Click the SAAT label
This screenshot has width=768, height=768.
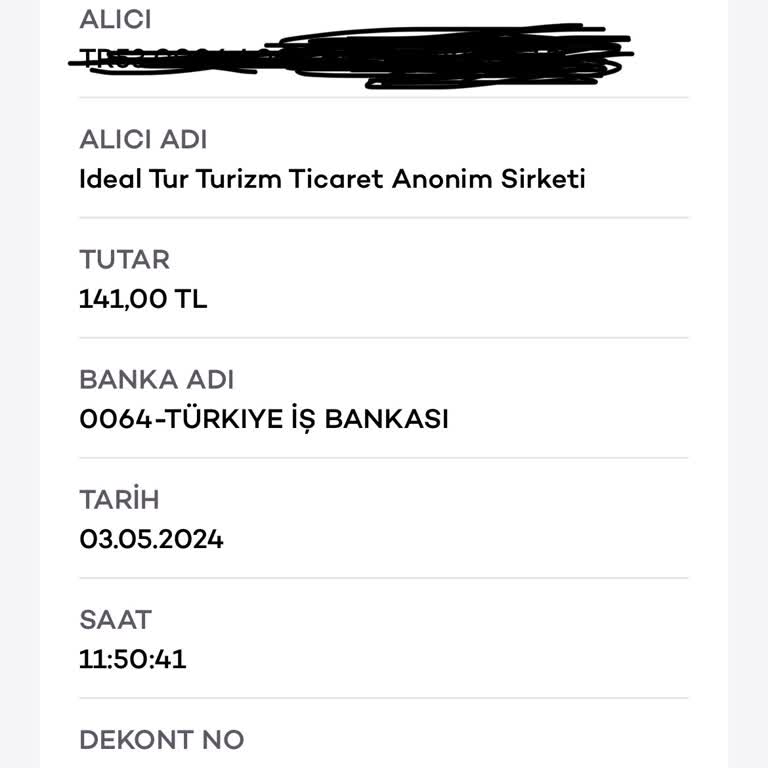pyautogui.click(x=115, y=620)
